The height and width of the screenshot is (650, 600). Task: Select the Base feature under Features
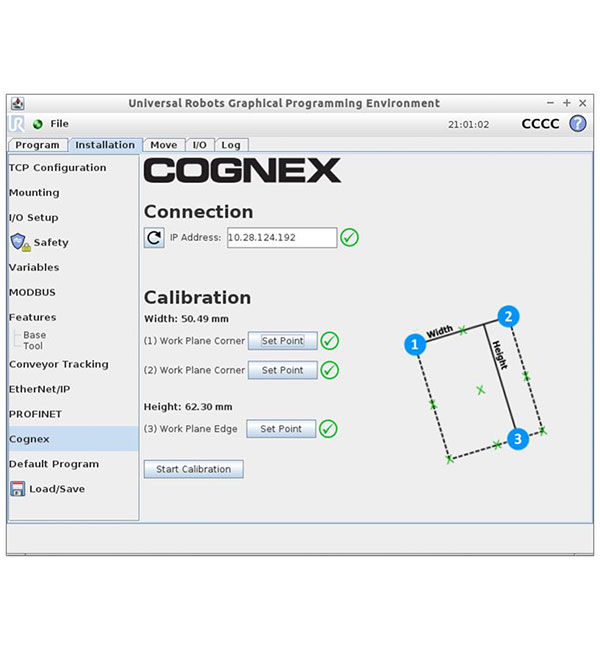tap(35, 335)
